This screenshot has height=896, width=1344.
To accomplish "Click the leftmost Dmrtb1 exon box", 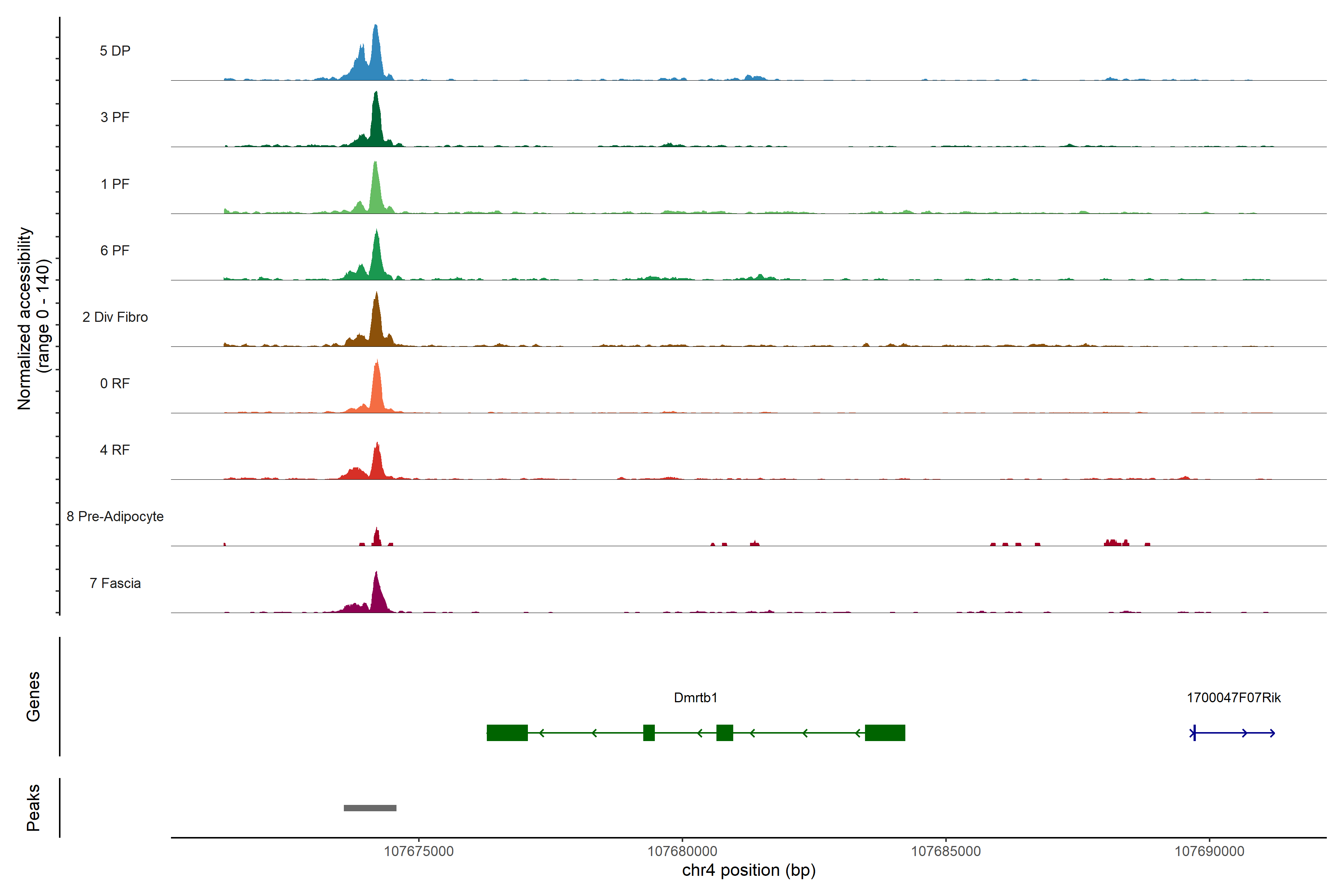I will [x=507, y=732].
